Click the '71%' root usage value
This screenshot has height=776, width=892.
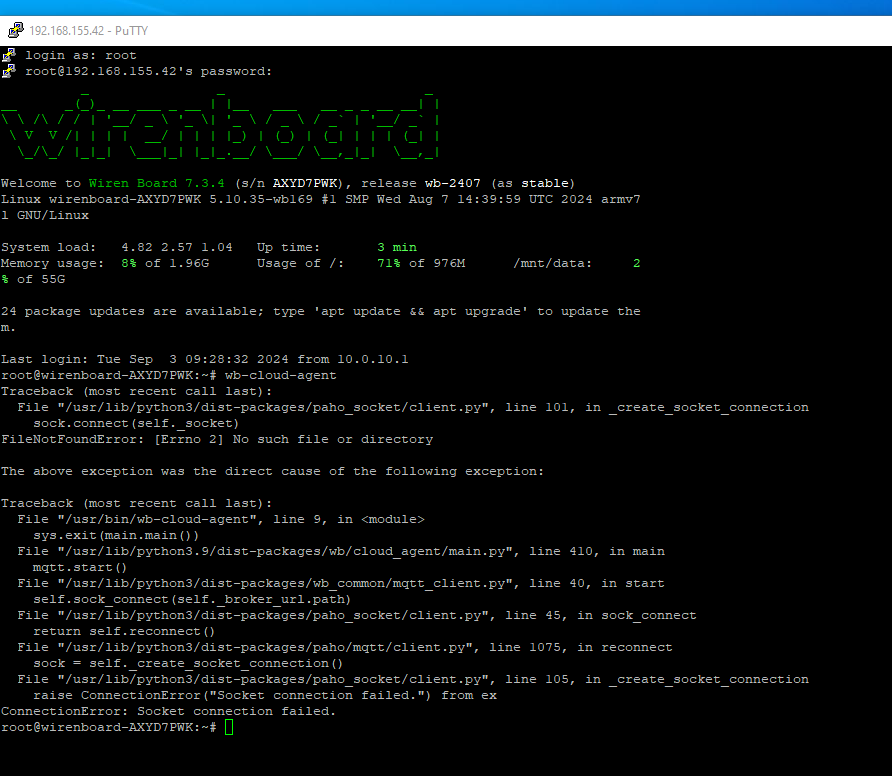pos(389,263)
